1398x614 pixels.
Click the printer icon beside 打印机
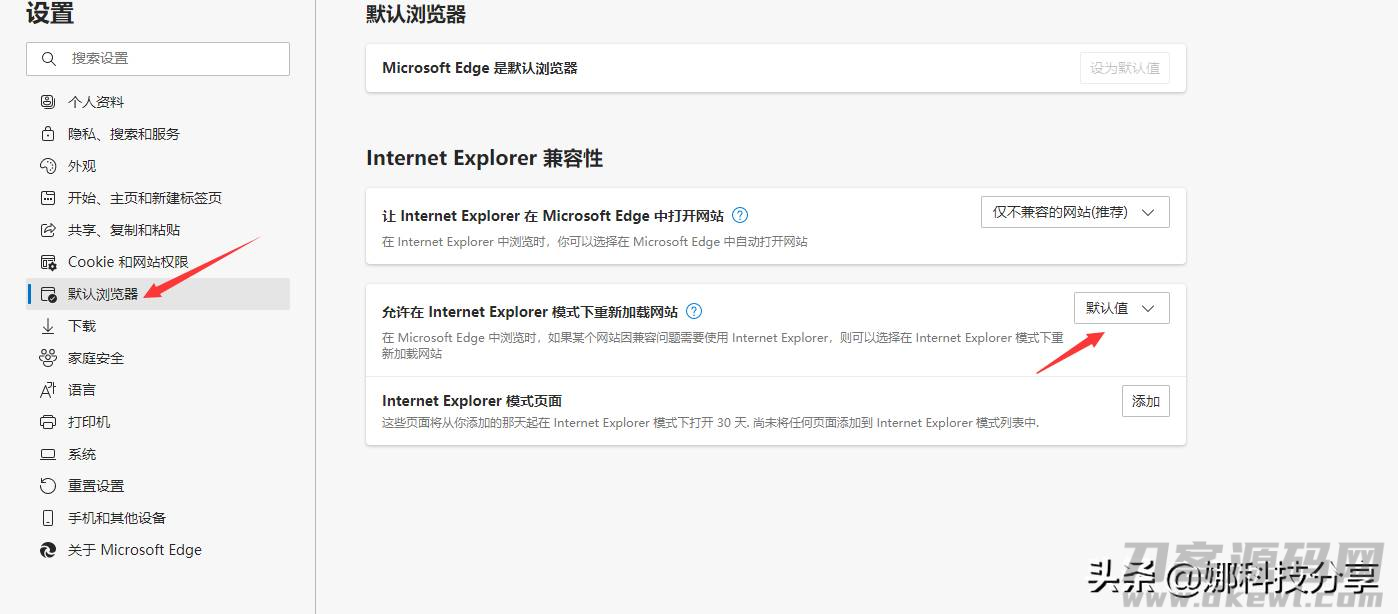(x=48, y=422)
